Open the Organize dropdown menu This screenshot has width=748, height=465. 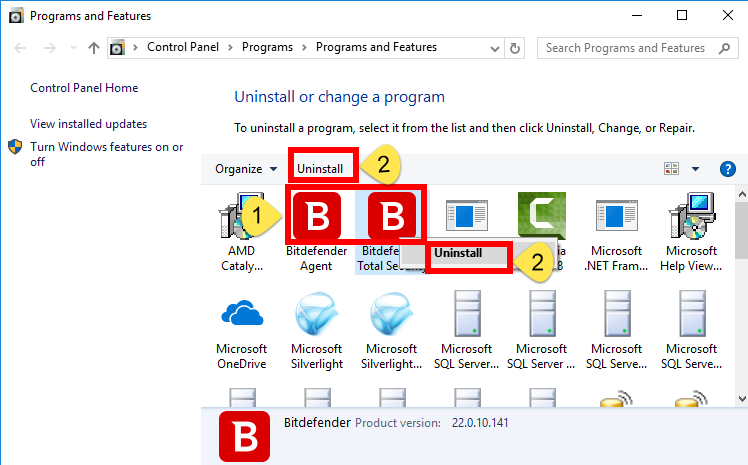[x=246, y=169]
